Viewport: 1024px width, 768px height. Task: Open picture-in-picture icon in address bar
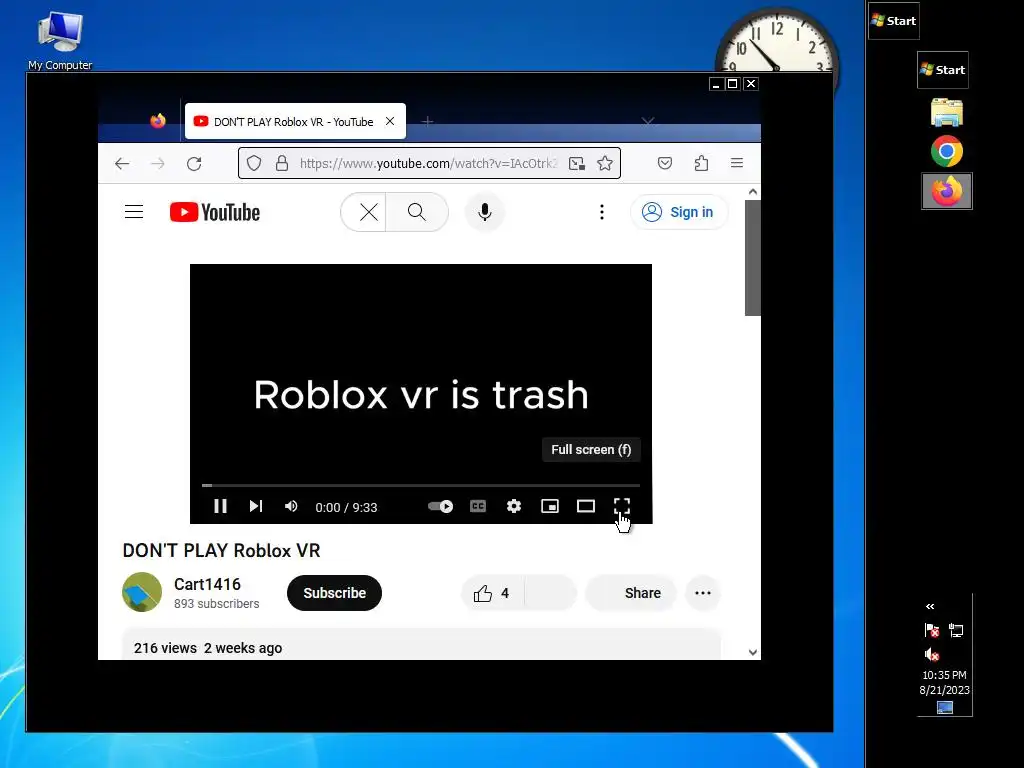point(577,163)
